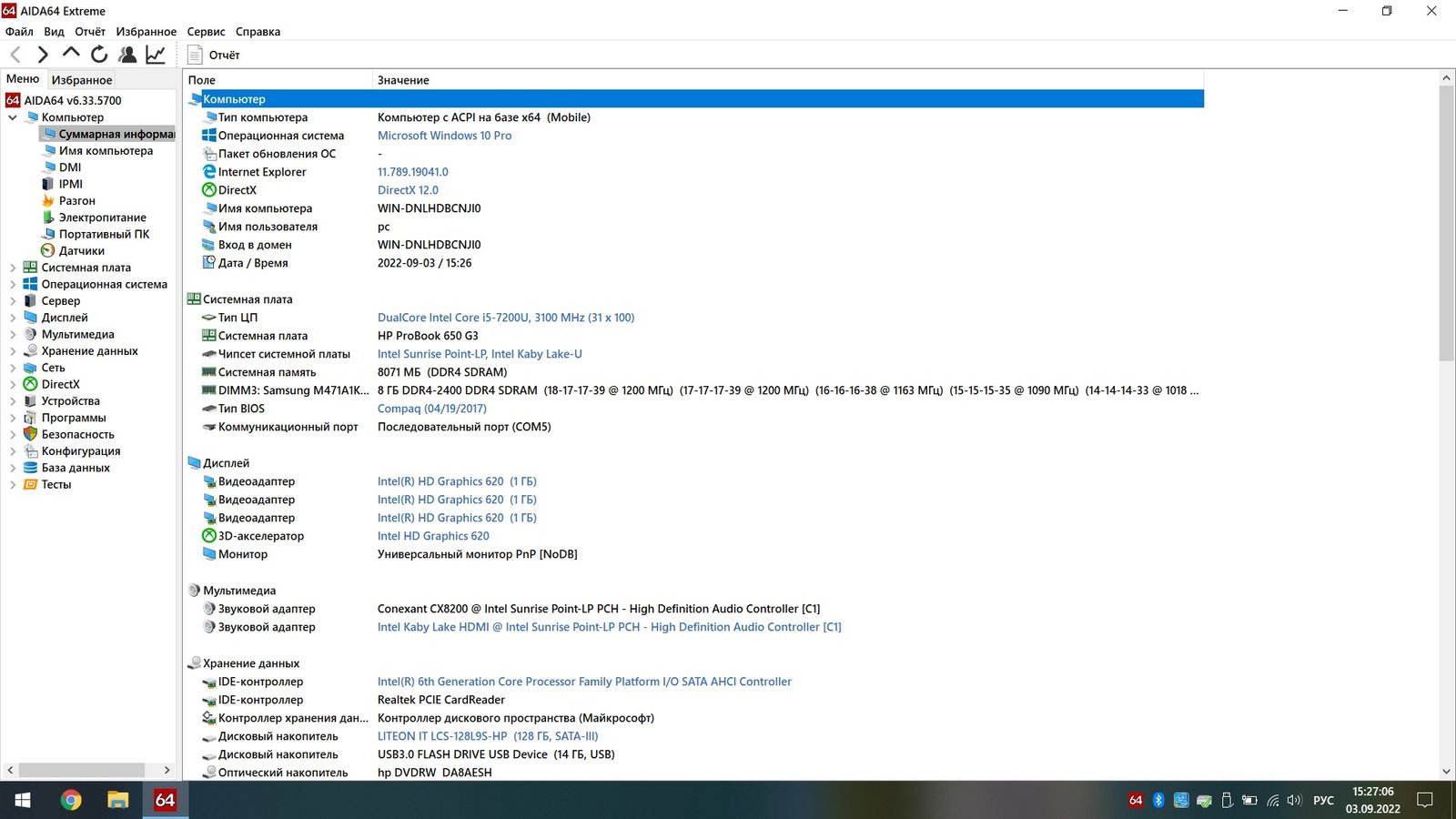Expand the Сервер tree node
The width and height of the screenshot is (1456, 819).
(x=13, y=301)
